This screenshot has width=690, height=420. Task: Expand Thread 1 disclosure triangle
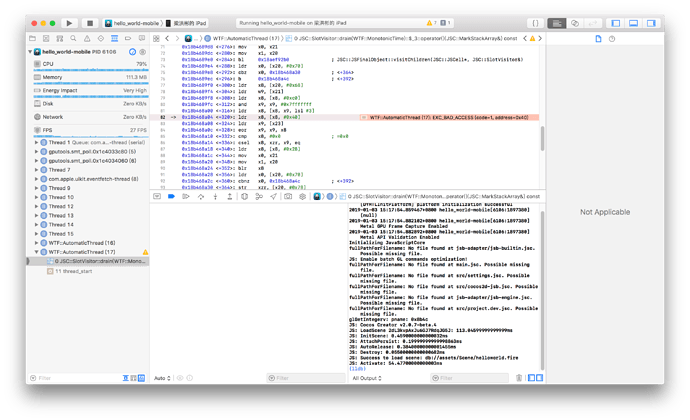[x=36, y=142]
